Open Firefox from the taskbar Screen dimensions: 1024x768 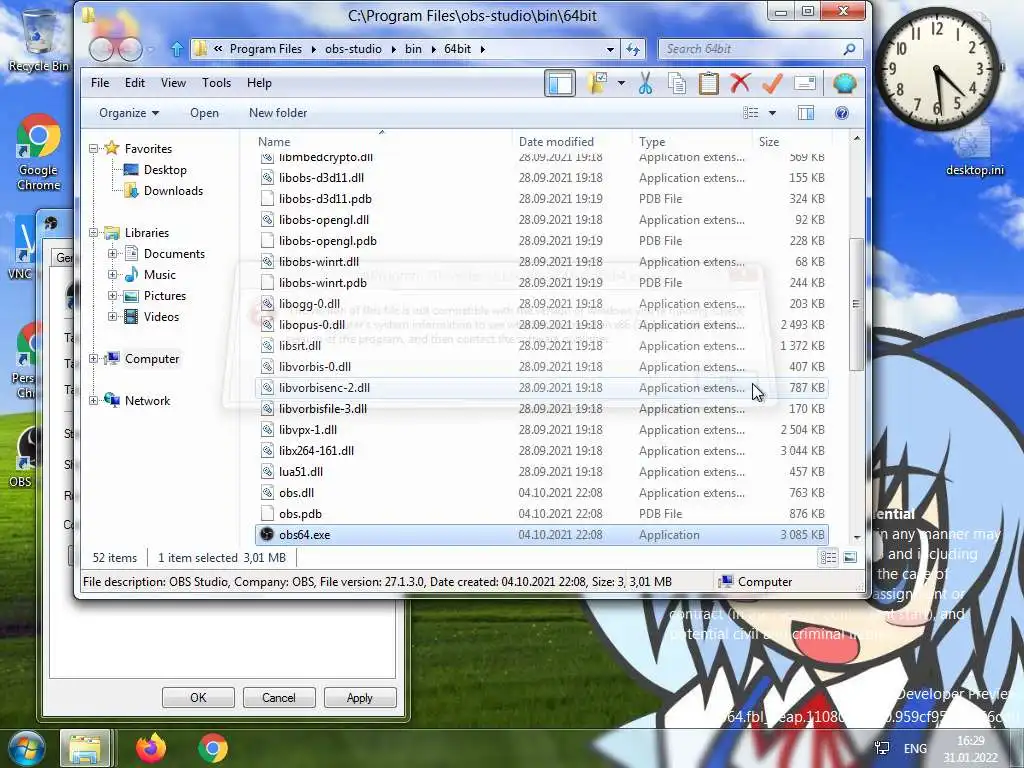pyautogui.click(x=151, y=748)
